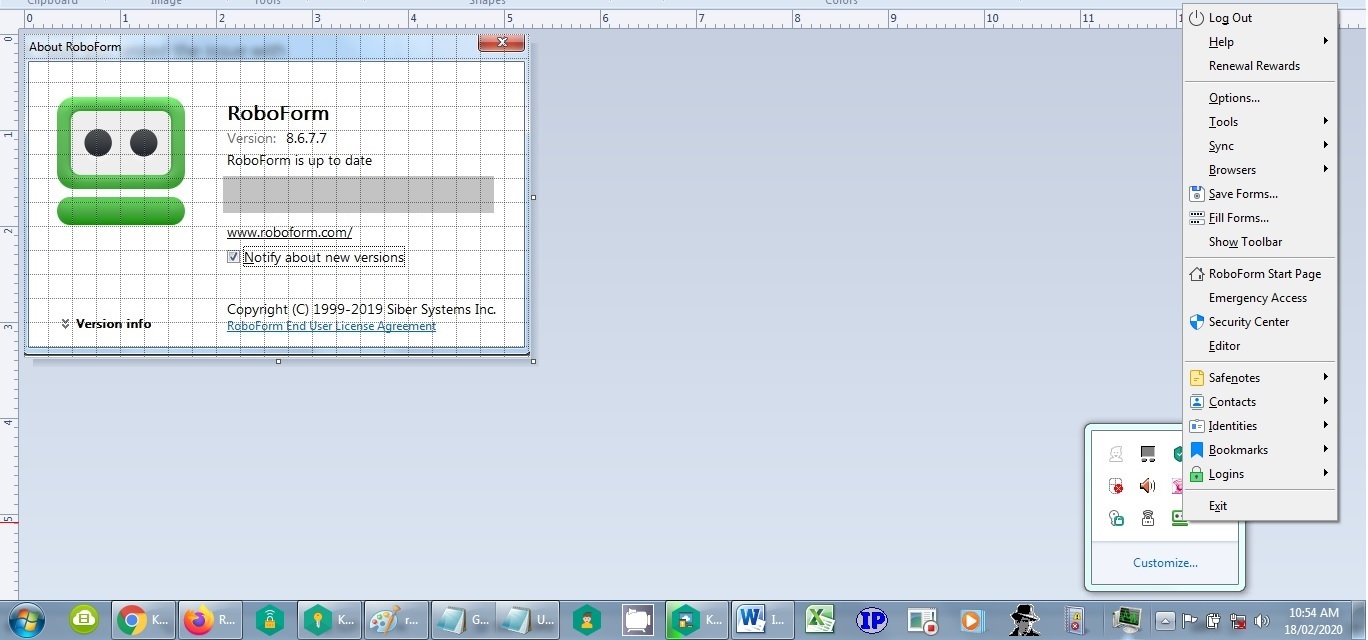Toggle Notify about new versions checkbox
The image size is (1368, 640).
click(x=234, y=257)
